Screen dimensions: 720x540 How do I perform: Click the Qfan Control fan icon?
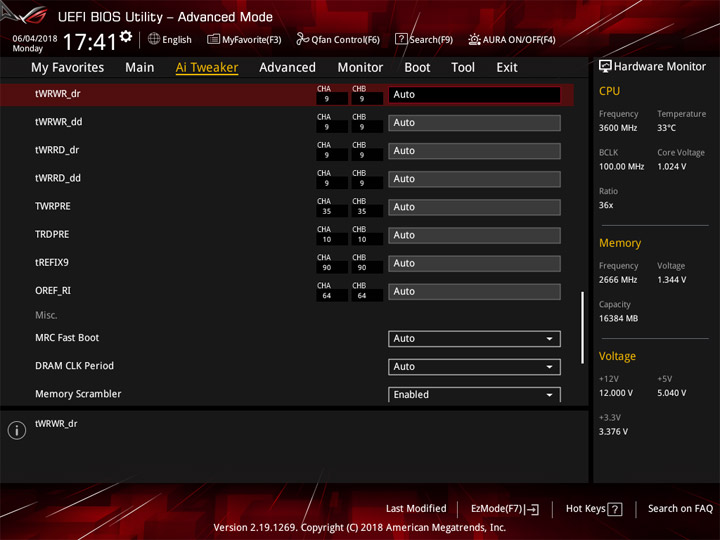[302, 39]
